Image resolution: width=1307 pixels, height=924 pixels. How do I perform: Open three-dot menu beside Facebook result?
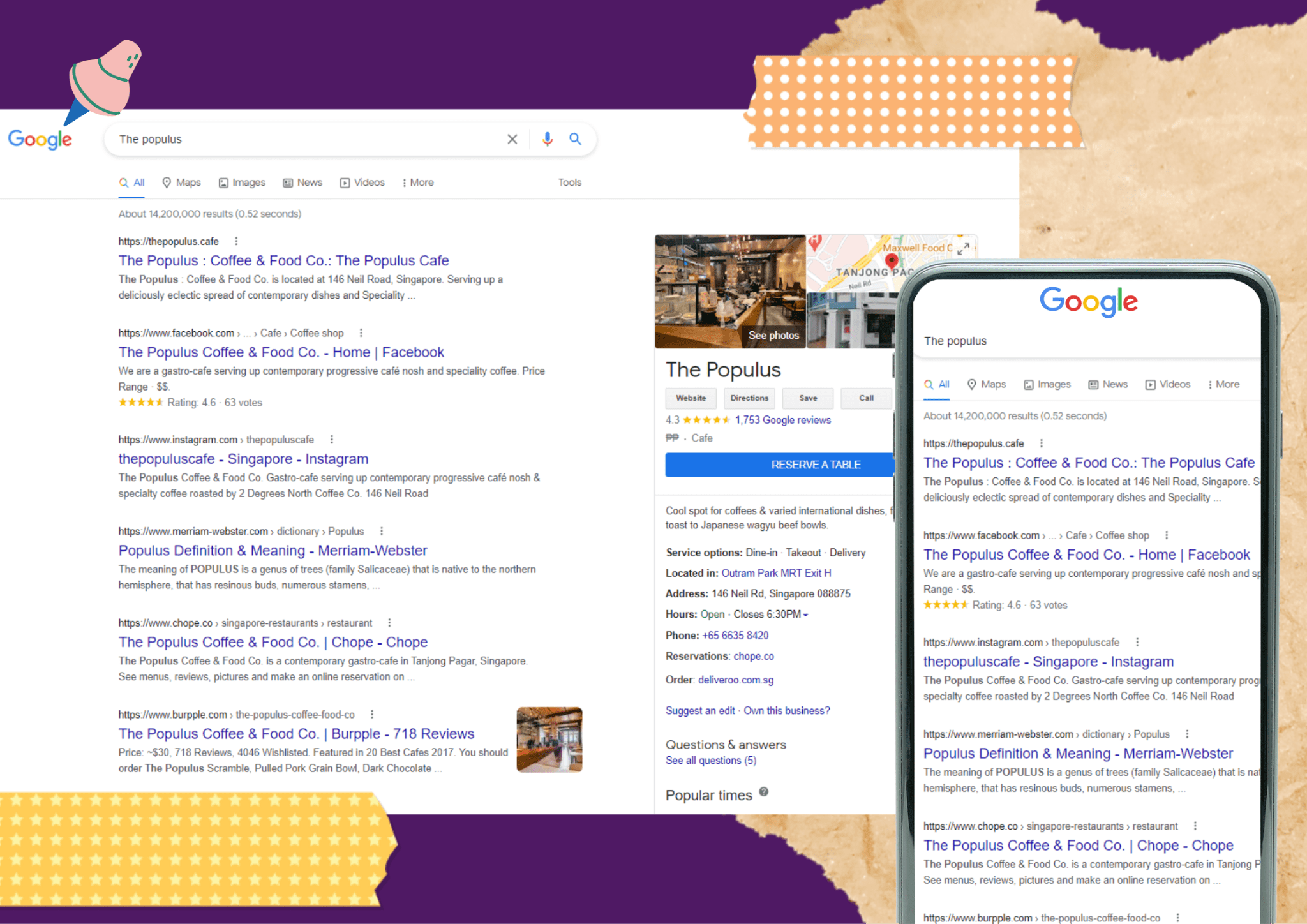coord(361,333)
